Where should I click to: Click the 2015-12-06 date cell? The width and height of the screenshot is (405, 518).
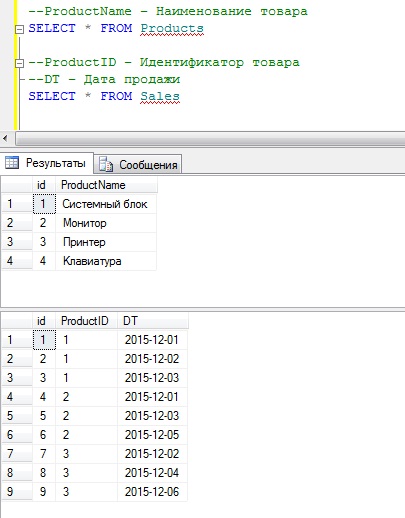click(x=152, y=491)
